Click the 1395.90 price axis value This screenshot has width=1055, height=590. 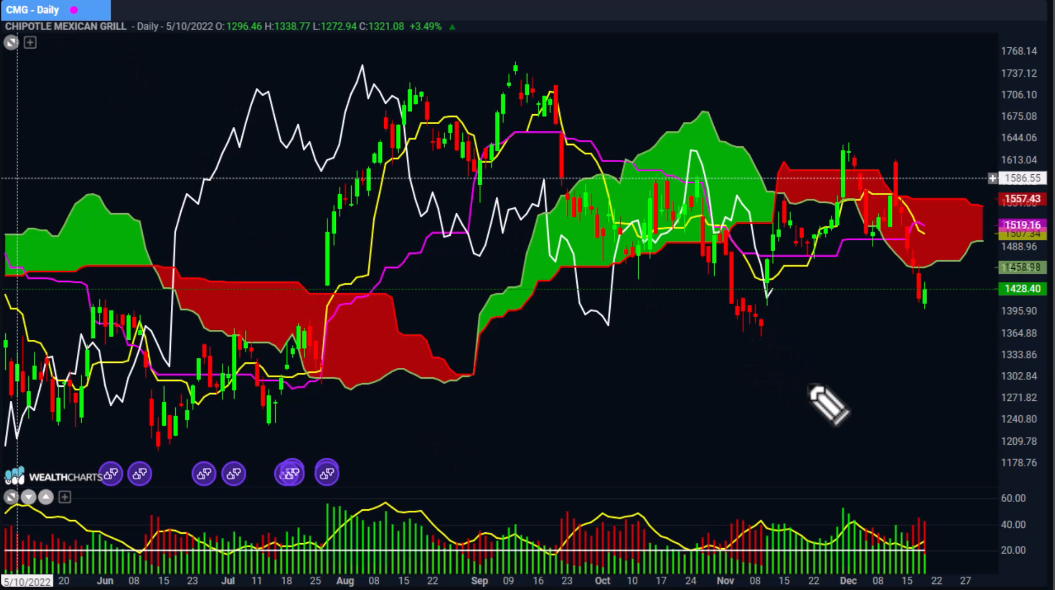(x=1019, y=311)
